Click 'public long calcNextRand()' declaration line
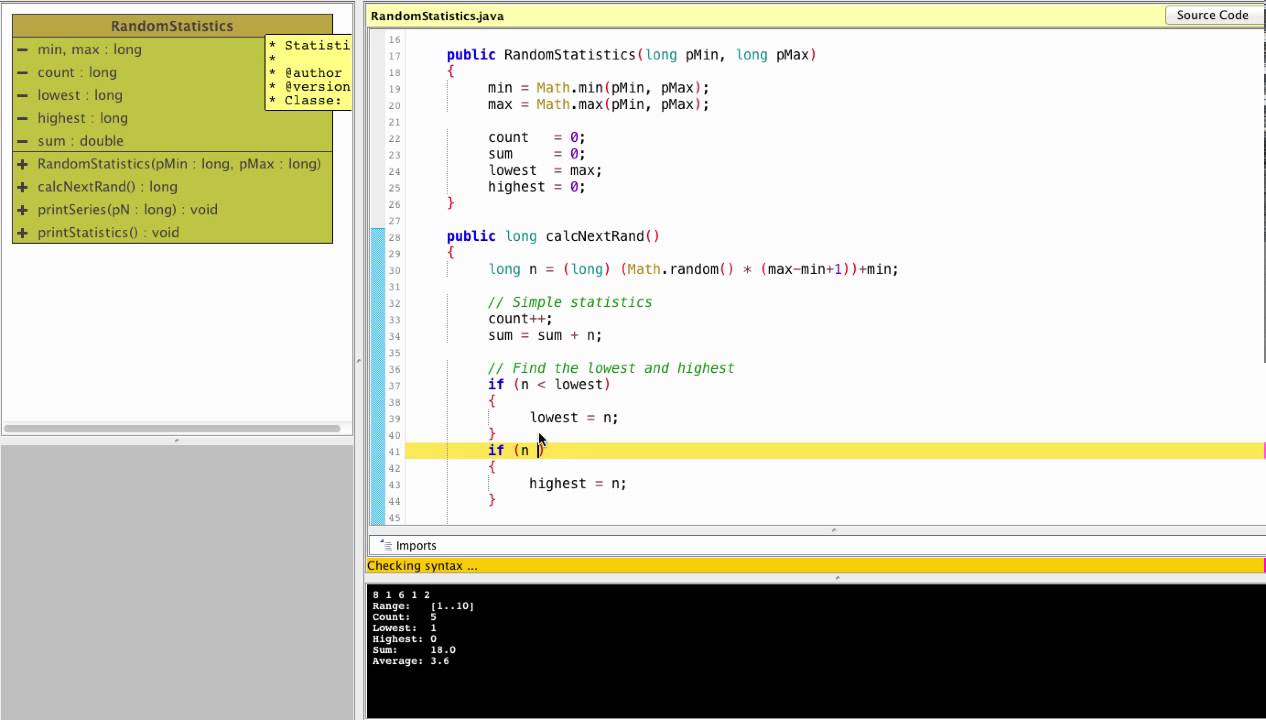This screenshot has width=1266, height=720. tap(553, 236)
